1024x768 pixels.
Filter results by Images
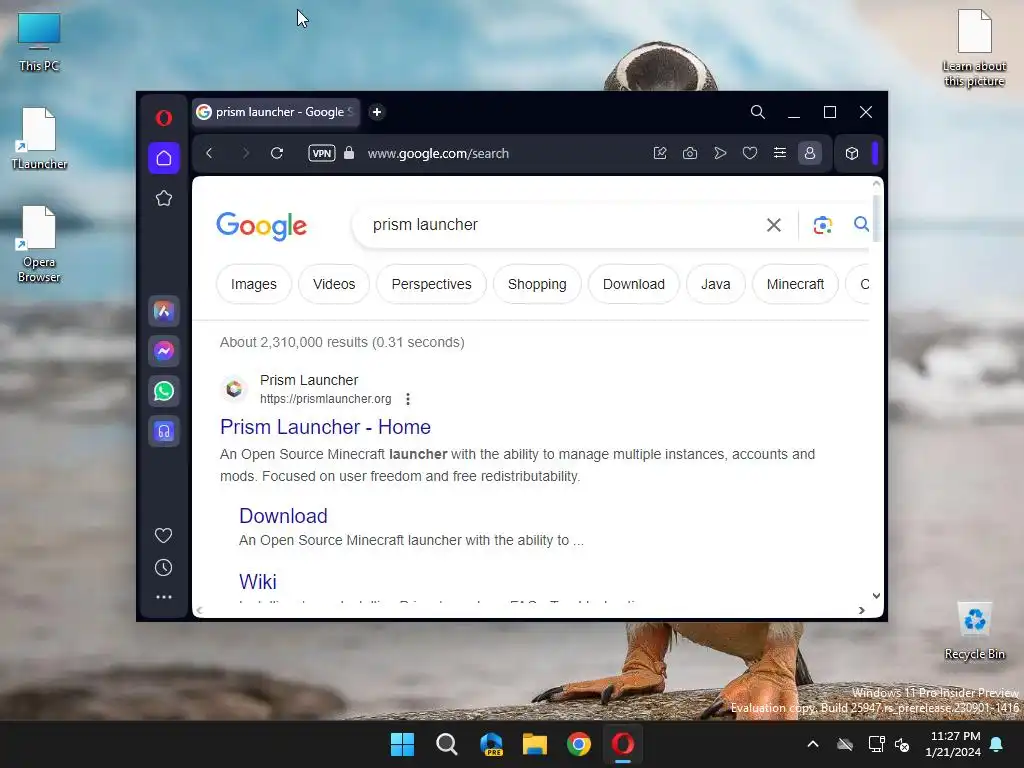click(254, 284)
